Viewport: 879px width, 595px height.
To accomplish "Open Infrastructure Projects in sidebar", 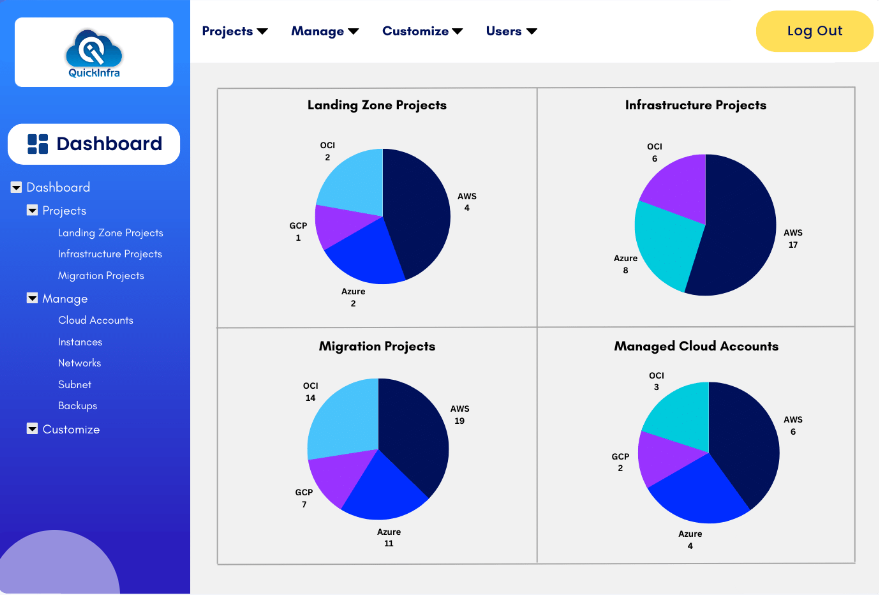I will (x=110, y=254).
